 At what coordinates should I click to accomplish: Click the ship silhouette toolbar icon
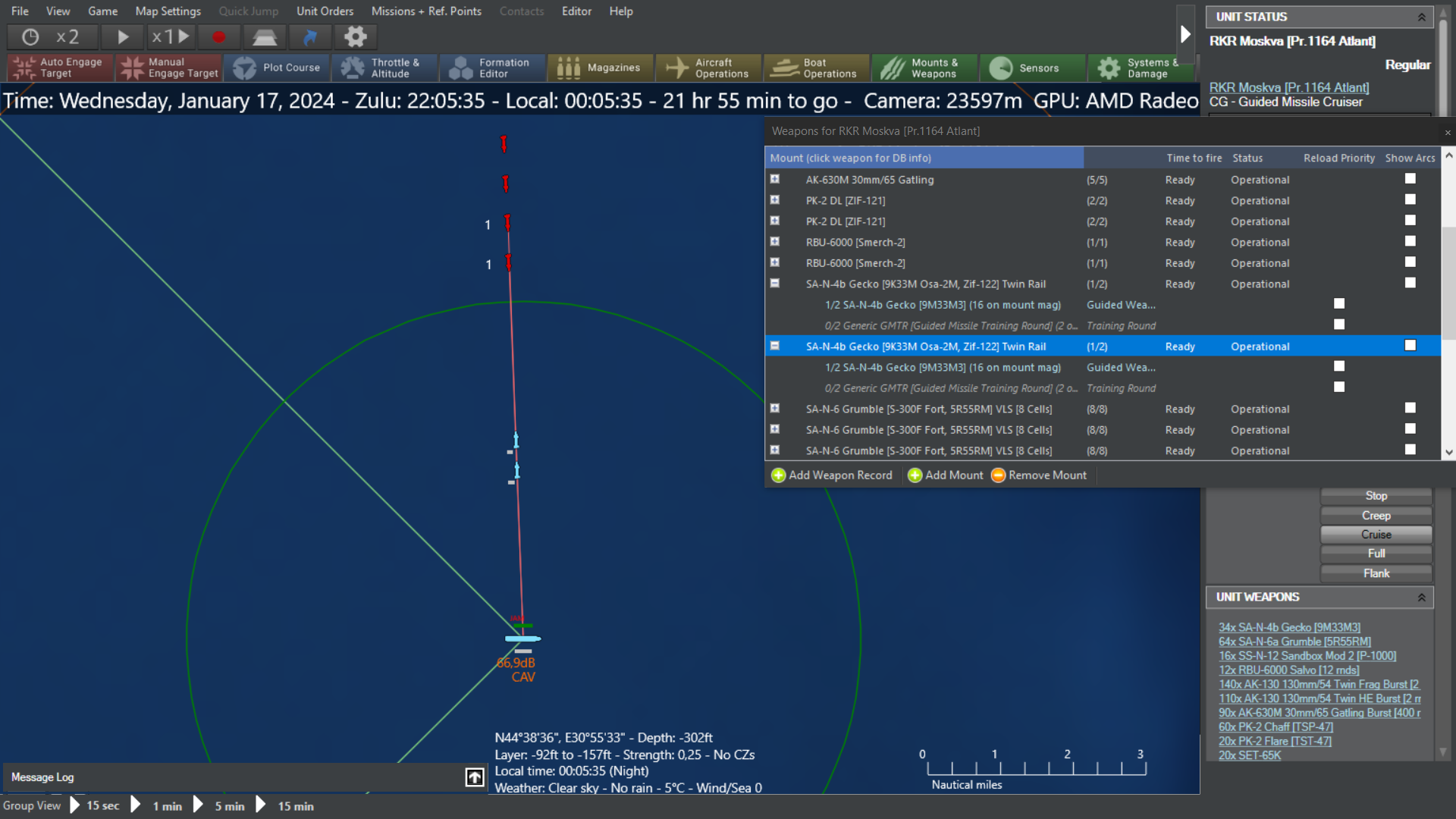(x=264, y=36)
